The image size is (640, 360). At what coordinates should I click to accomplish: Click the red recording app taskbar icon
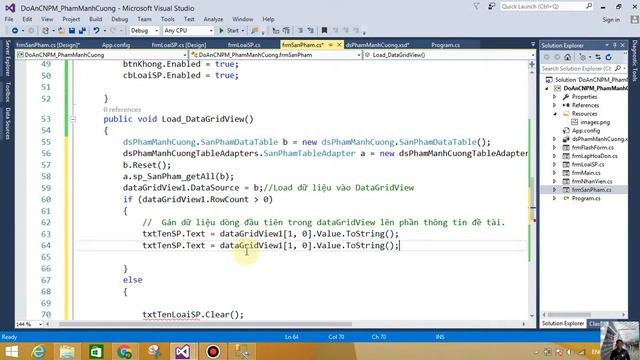click(213, 351)
